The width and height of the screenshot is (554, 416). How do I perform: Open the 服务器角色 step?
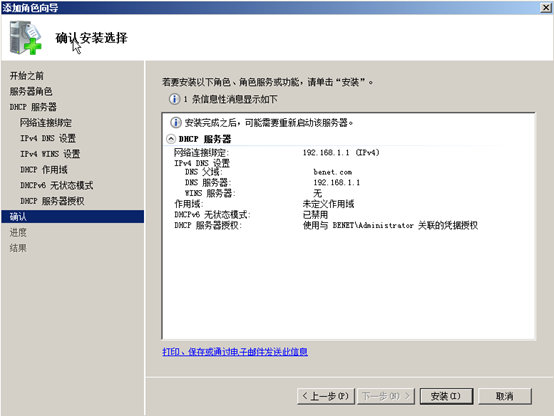(31, 92)
